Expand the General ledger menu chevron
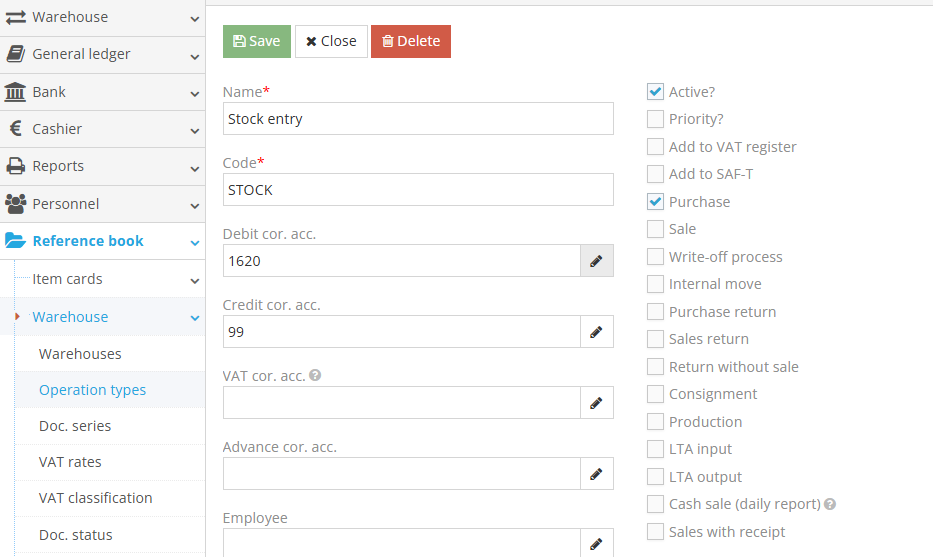This screenshot has height=557, width=933. pos(194,56)
